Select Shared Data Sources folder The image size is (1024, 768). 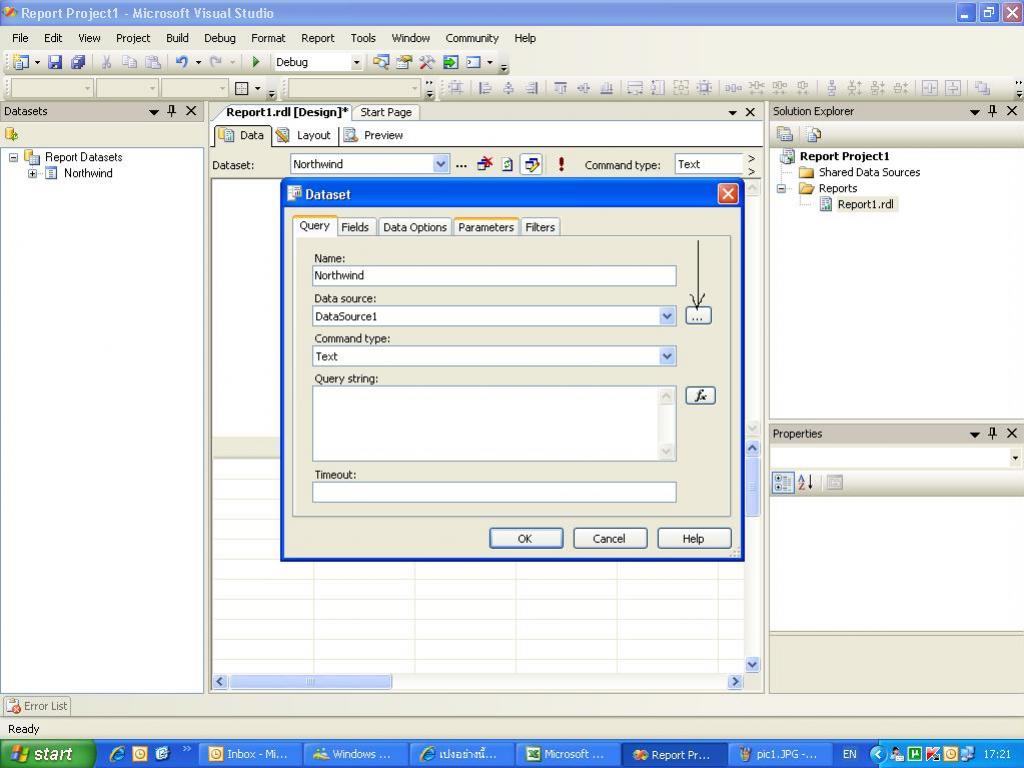tap(869, 172)
